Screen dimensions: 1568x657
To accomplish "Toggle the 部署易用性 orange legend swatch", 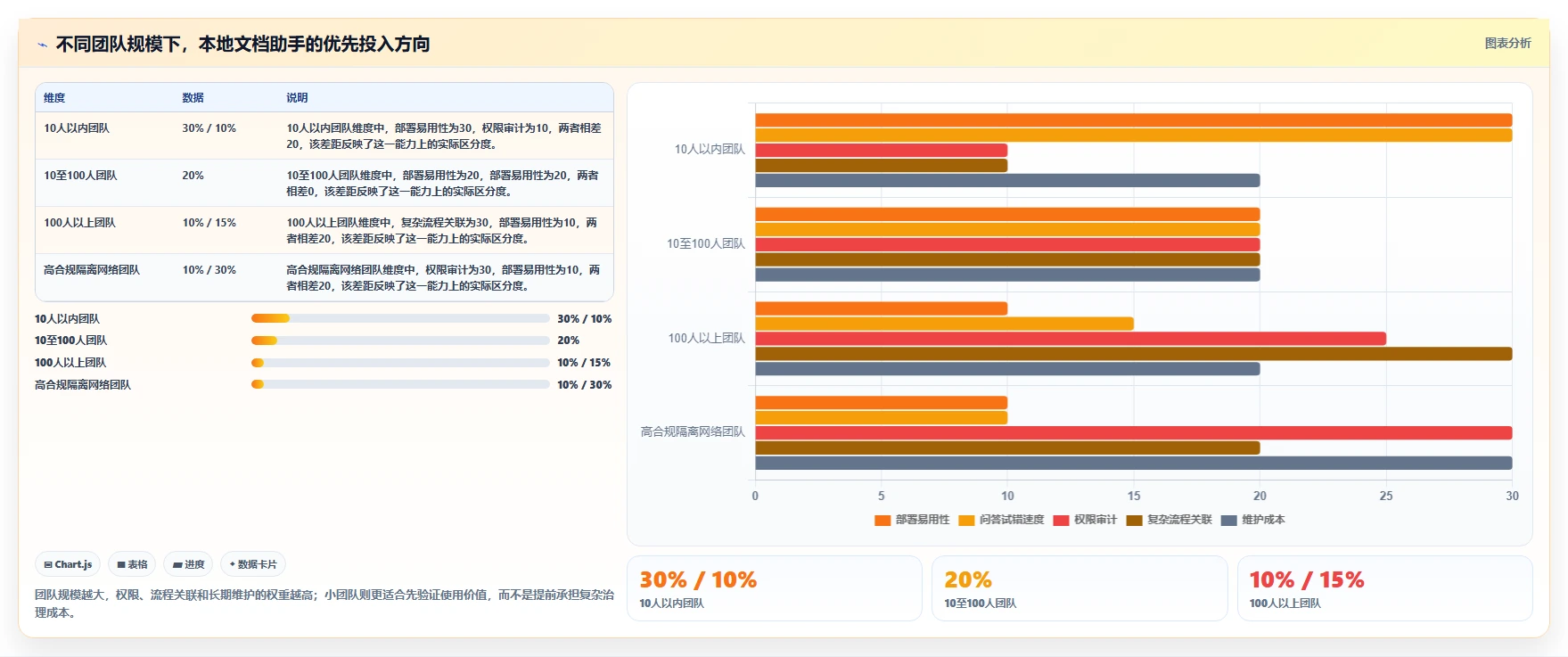I will pyautogui.click(x=883, y=520).
